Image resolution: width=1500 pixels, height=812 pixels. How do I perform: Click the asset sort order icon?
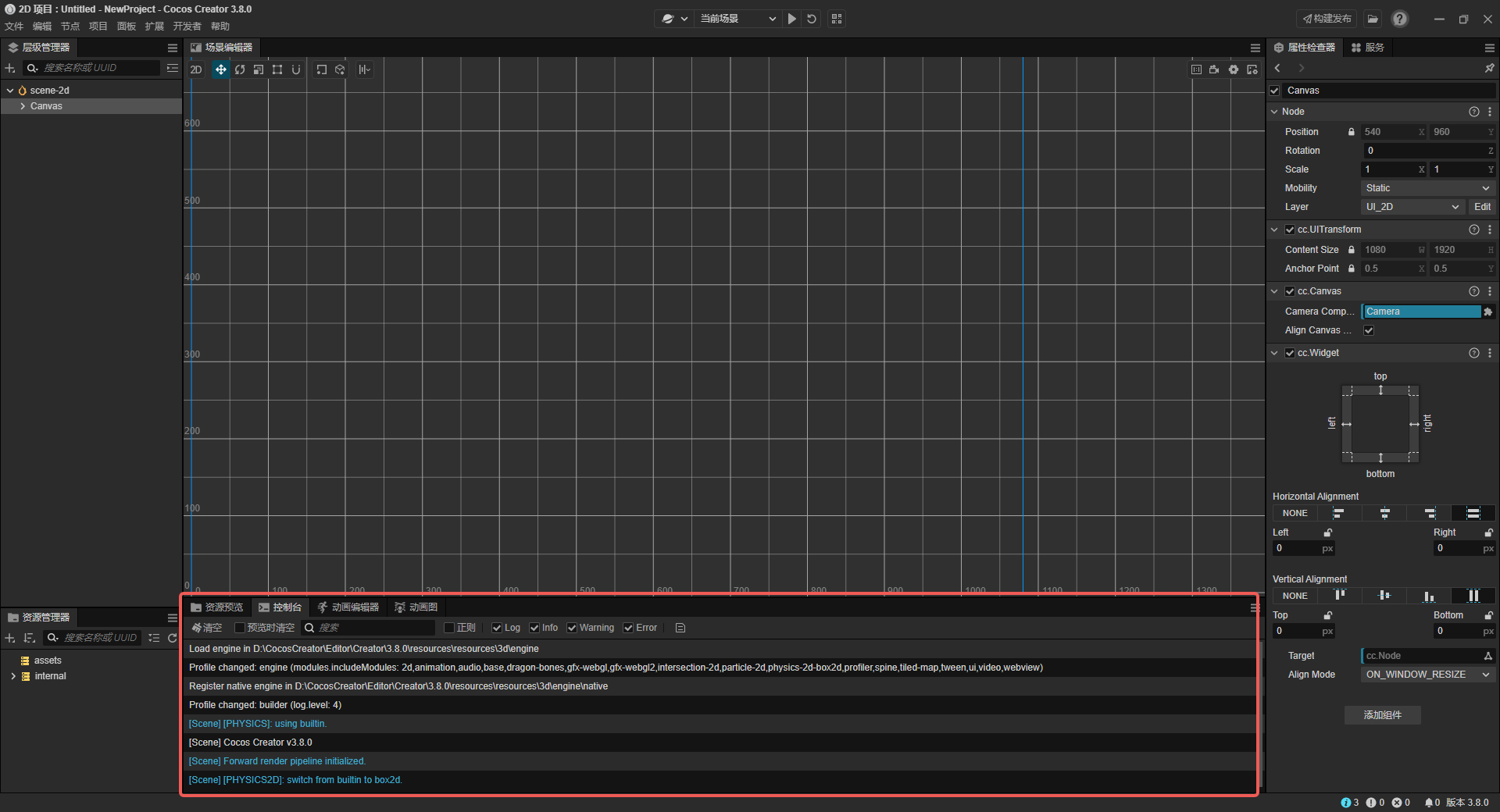point(30,638)
